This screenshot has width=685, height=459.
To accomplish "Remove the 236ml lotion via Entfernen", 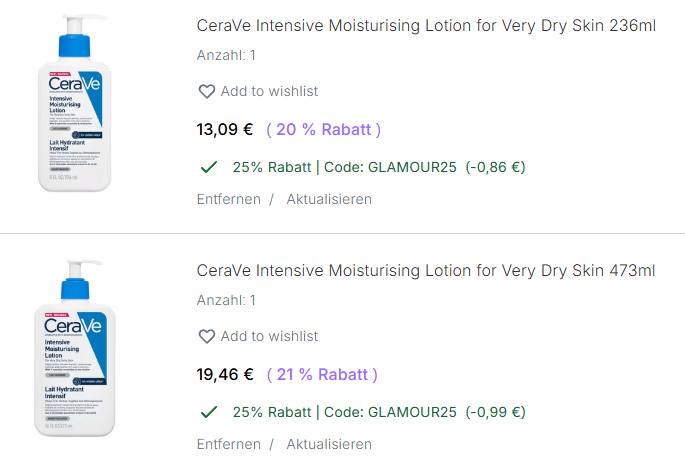I will (228, 199).
